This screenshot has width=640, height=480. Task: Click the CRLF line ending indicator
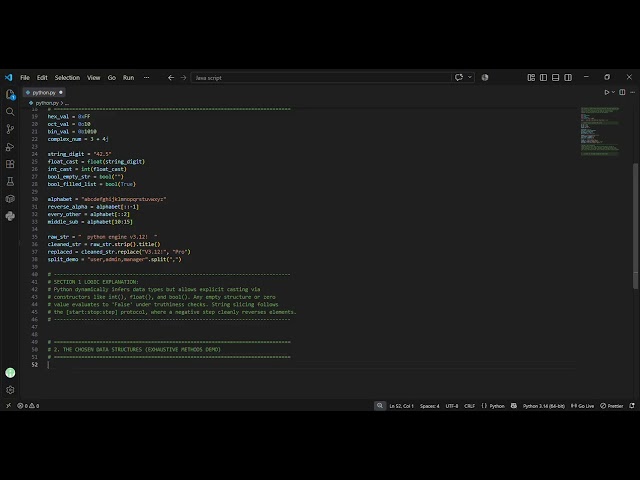[x=469, y=406]
